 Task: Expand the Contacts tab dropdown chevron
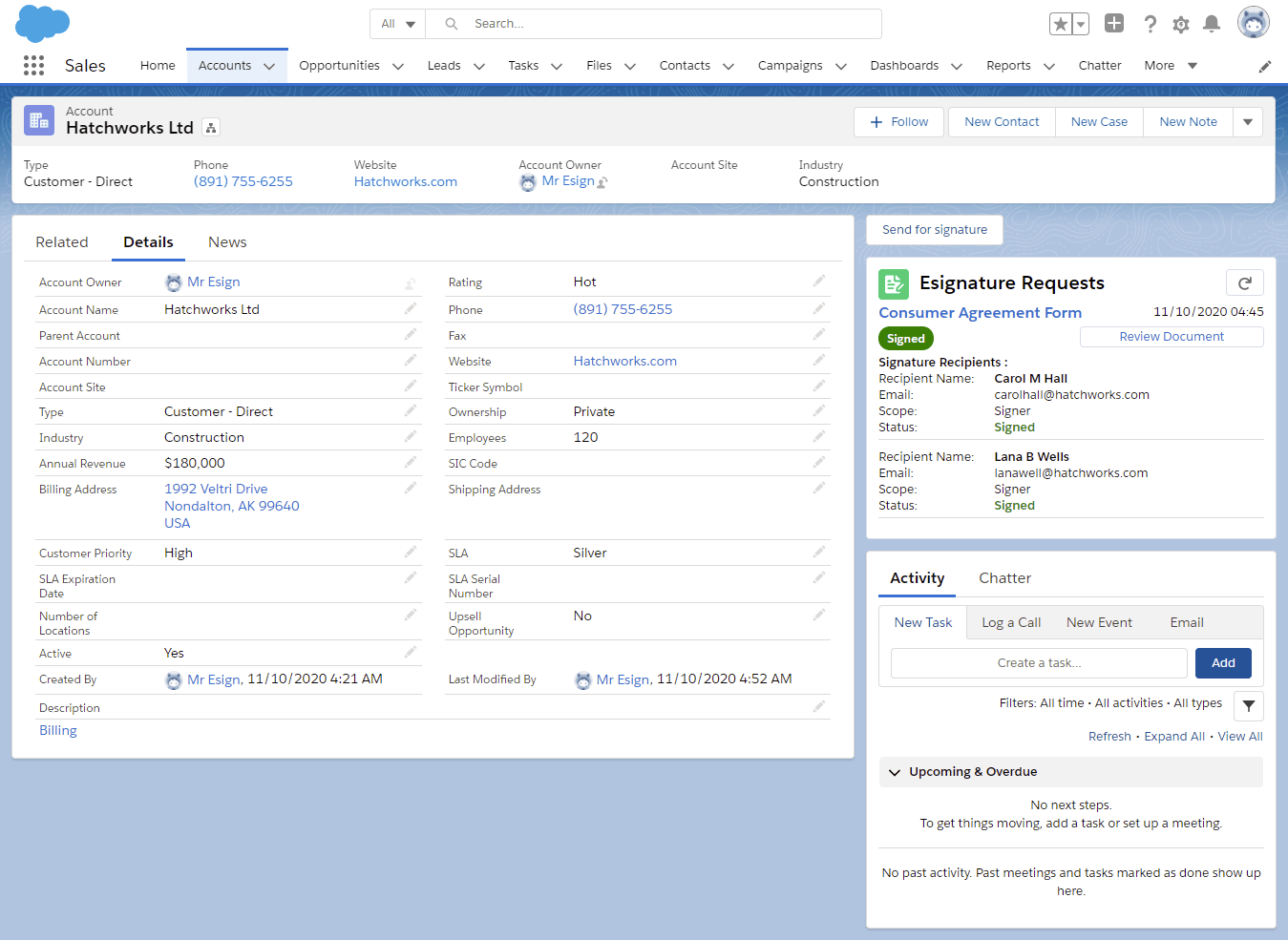pos(728,66)
